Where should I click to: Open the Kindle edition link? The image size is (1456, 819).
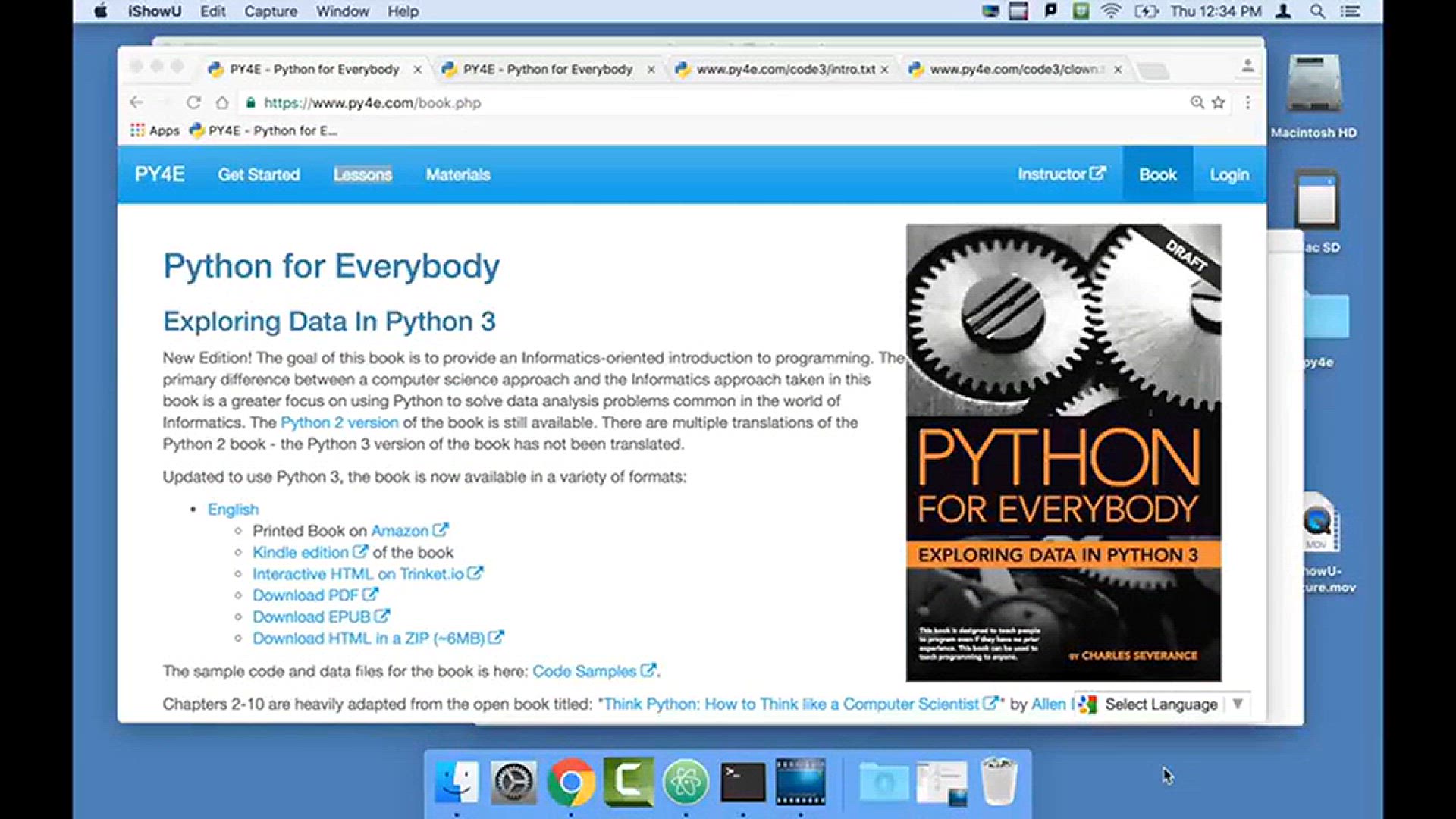point(310,553)
